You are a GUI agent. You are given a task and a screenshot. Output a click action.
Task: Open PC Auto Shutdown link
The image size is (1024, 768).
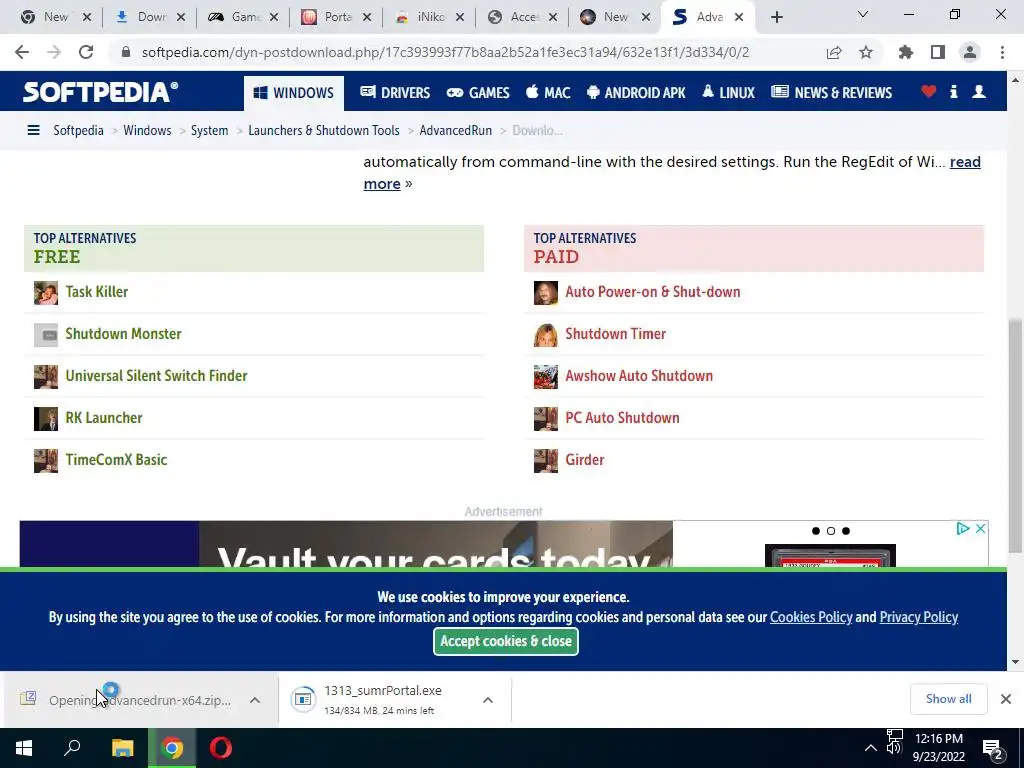(622, 418)
